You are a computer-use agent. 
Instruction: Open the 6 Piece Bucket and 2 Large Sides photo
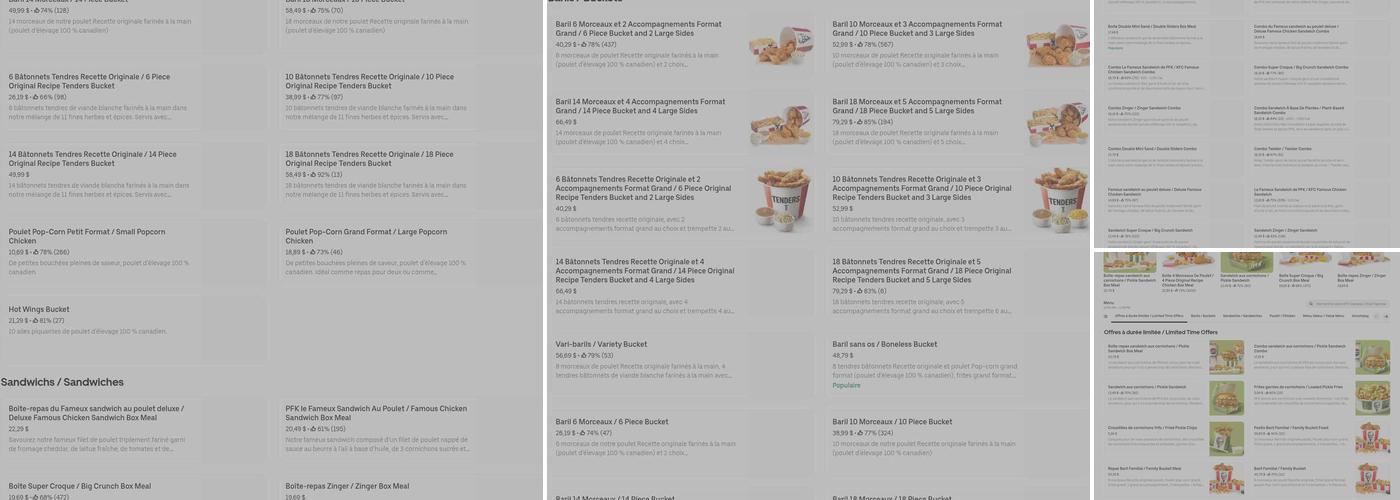click(781, 47)
